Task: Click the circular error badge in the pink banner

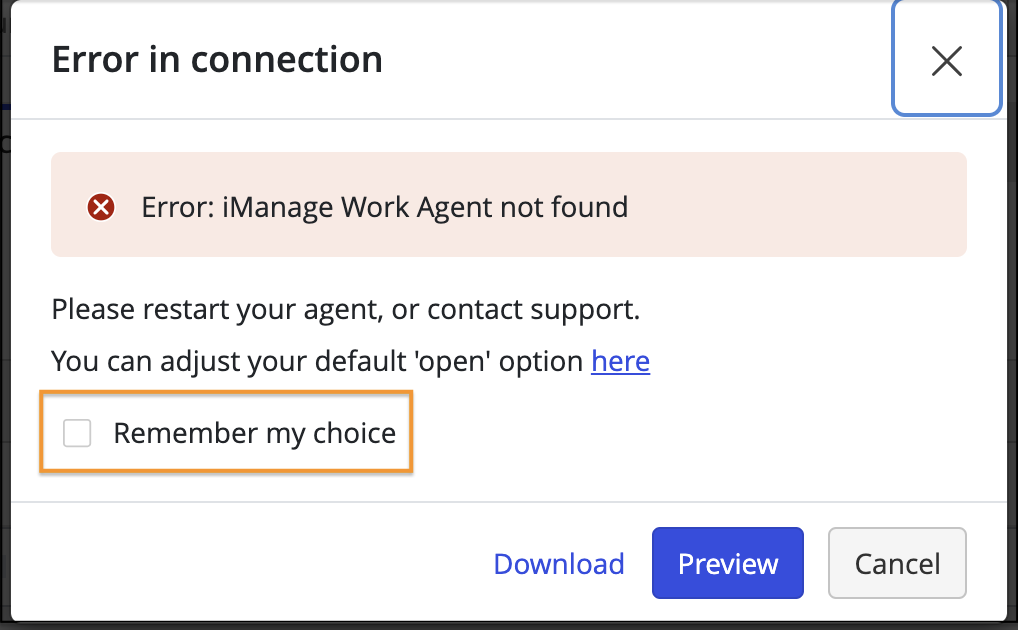Action: 100,206
